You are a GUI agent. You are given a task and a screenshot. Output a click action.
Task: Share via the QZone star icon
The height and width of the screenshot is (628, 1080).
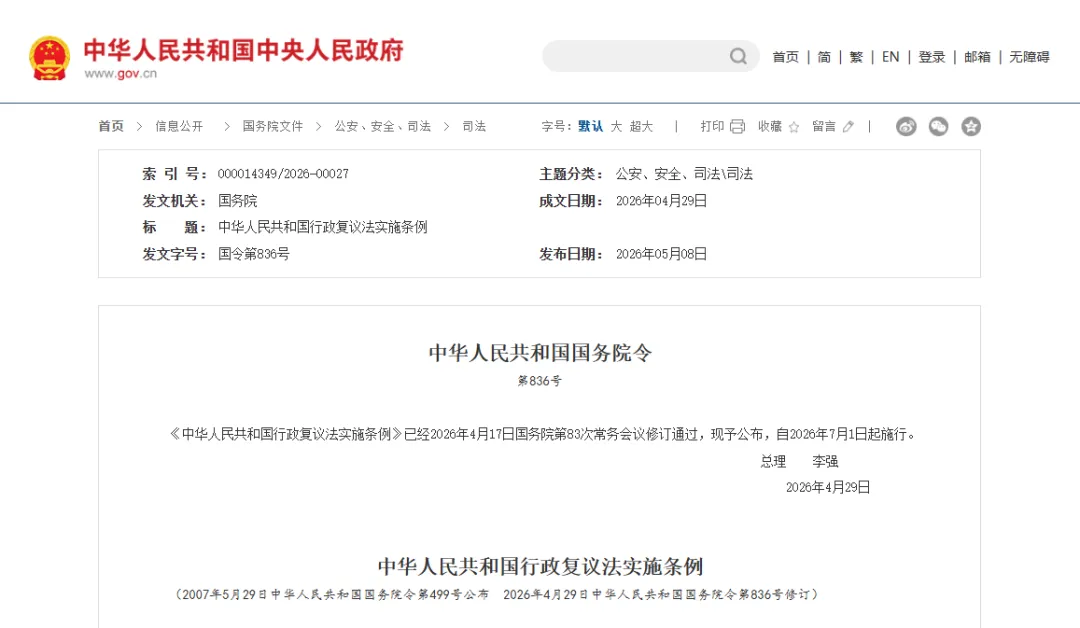tap(970, 126)
